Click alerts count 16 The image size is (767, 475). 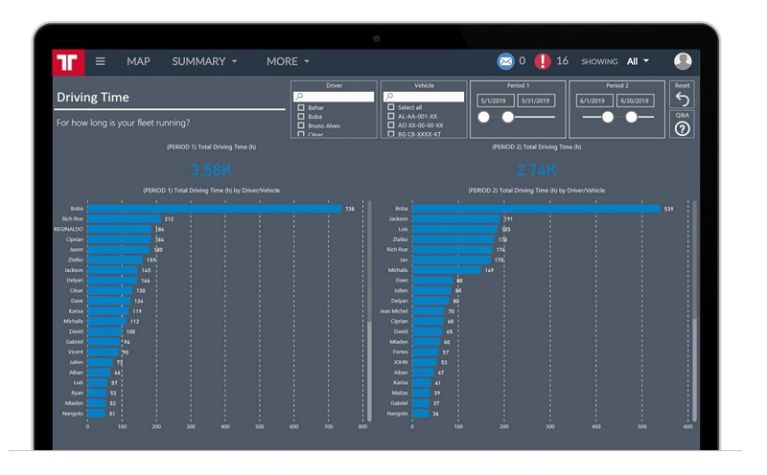563,61
